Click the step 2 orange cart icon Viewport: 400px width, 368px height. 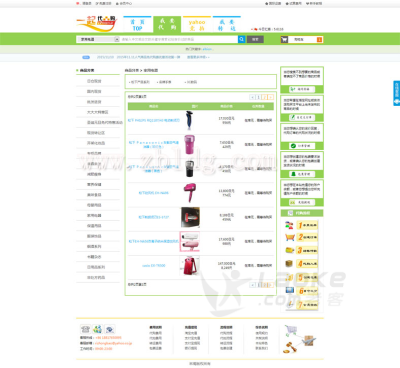coord(289,237)
